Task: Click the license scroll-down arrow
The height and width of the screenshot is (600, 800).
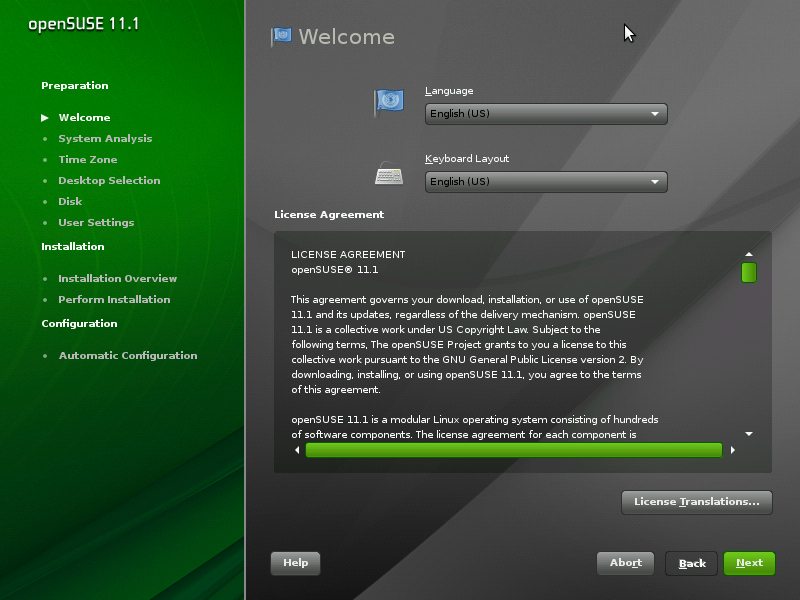Action: (749, 434)
